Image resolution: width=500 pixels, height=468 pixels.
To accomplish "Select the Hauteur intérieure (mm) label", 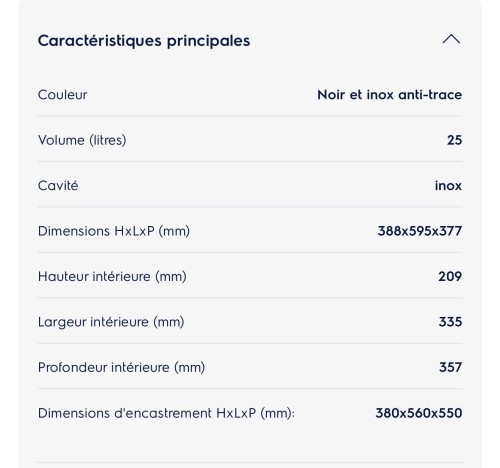I will (x=112, y=276).
